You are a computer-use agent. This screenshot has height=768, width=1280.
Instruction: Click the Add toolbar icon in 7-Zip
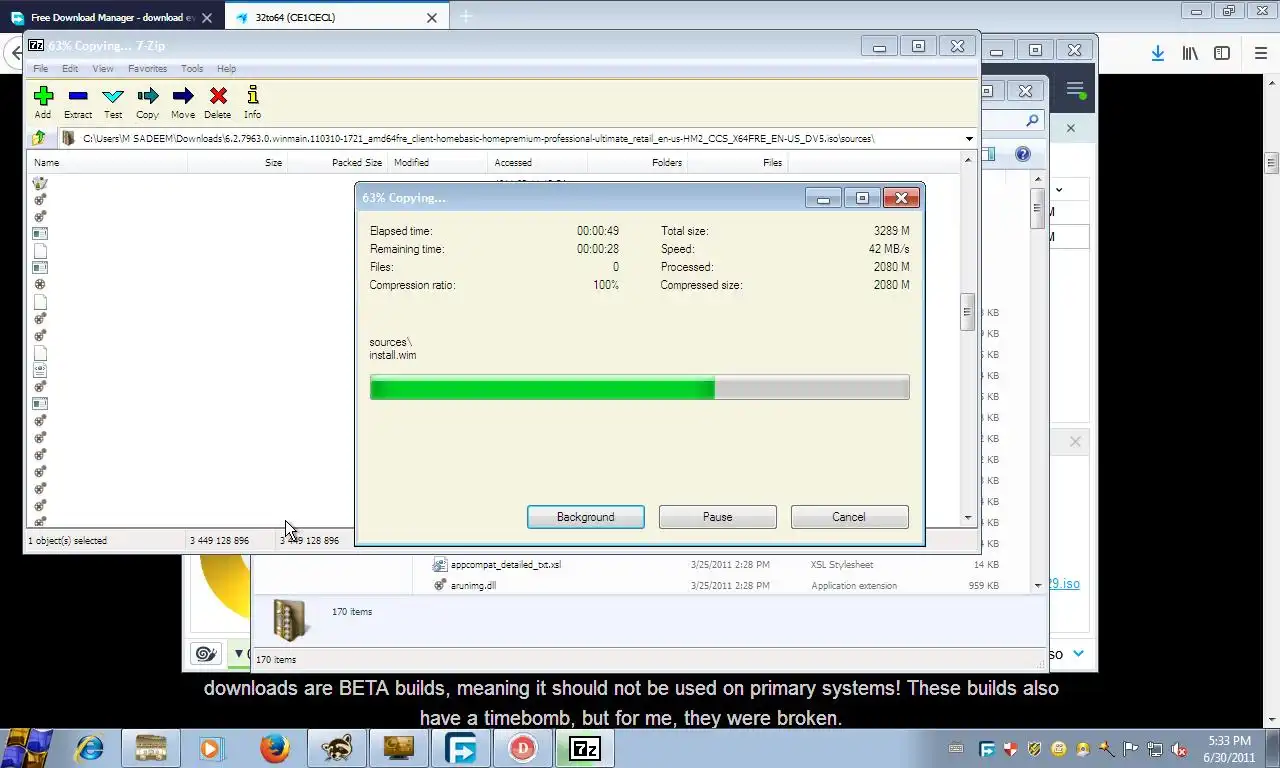pos(42,102)
